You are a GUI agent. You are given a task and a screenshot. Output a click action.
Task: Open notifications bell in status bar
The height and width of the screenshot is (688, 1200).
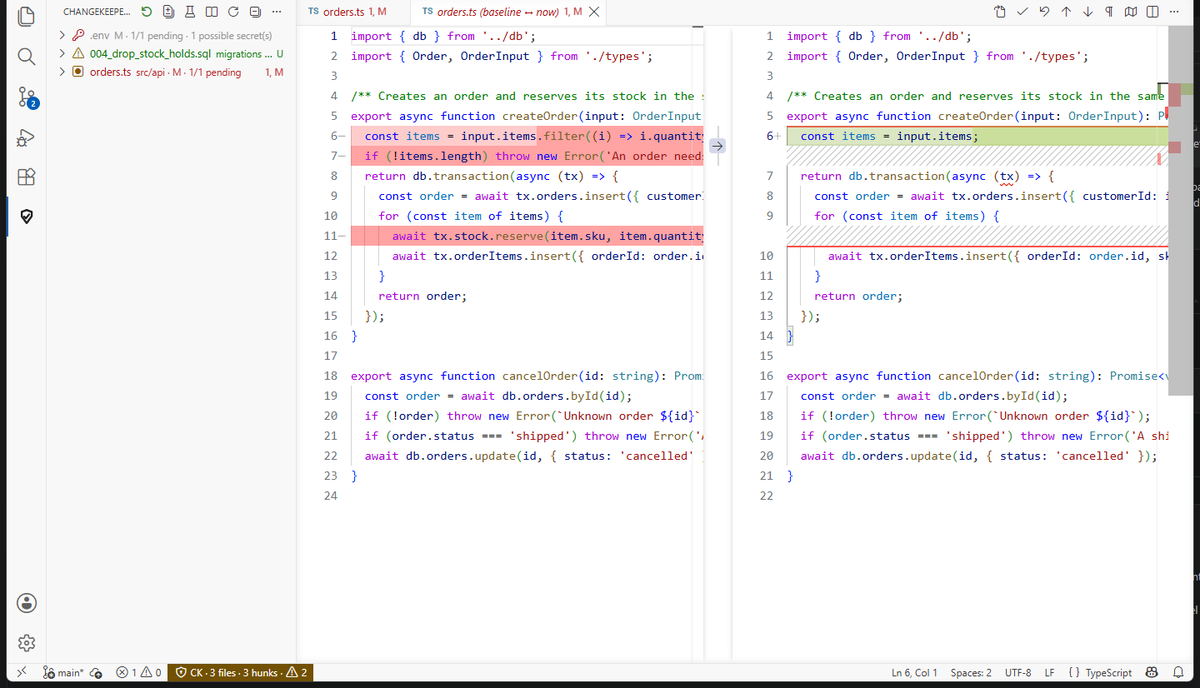pyautogui.click(x=1178, y=674)
